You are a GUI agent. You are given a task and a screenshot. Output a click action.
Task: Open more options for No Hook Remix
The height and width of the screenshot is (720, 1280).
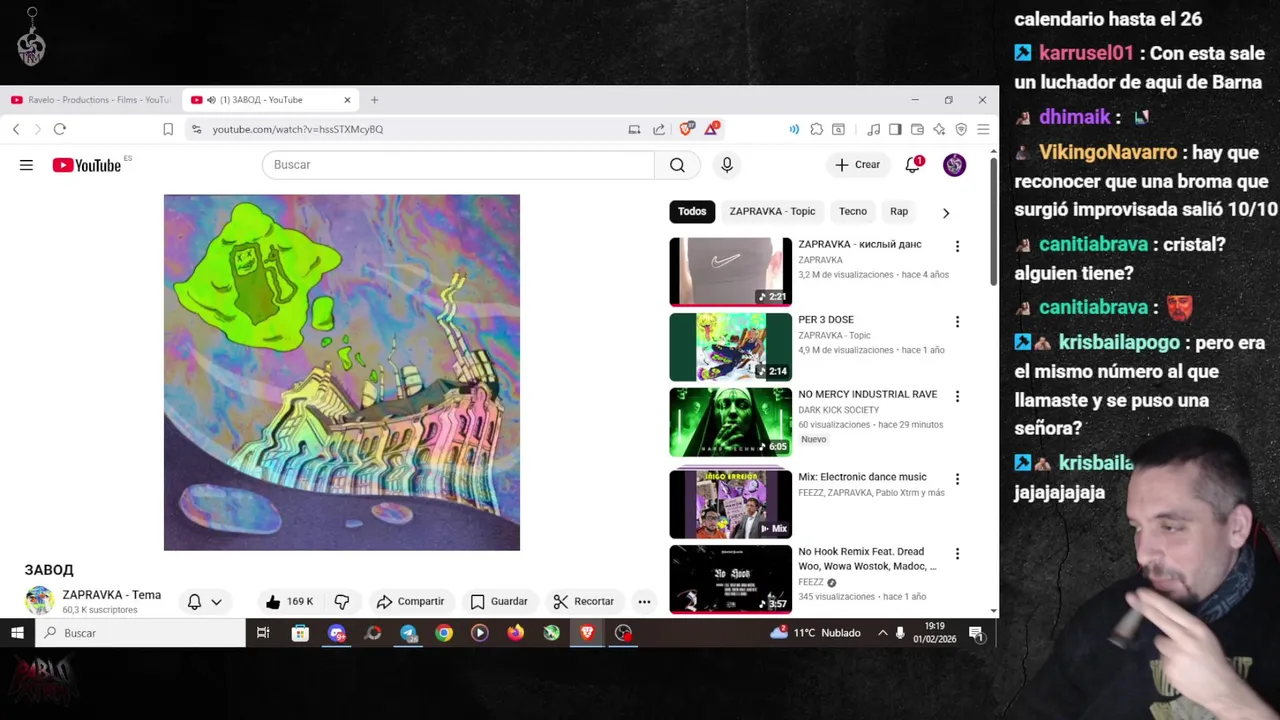(957, 553)
